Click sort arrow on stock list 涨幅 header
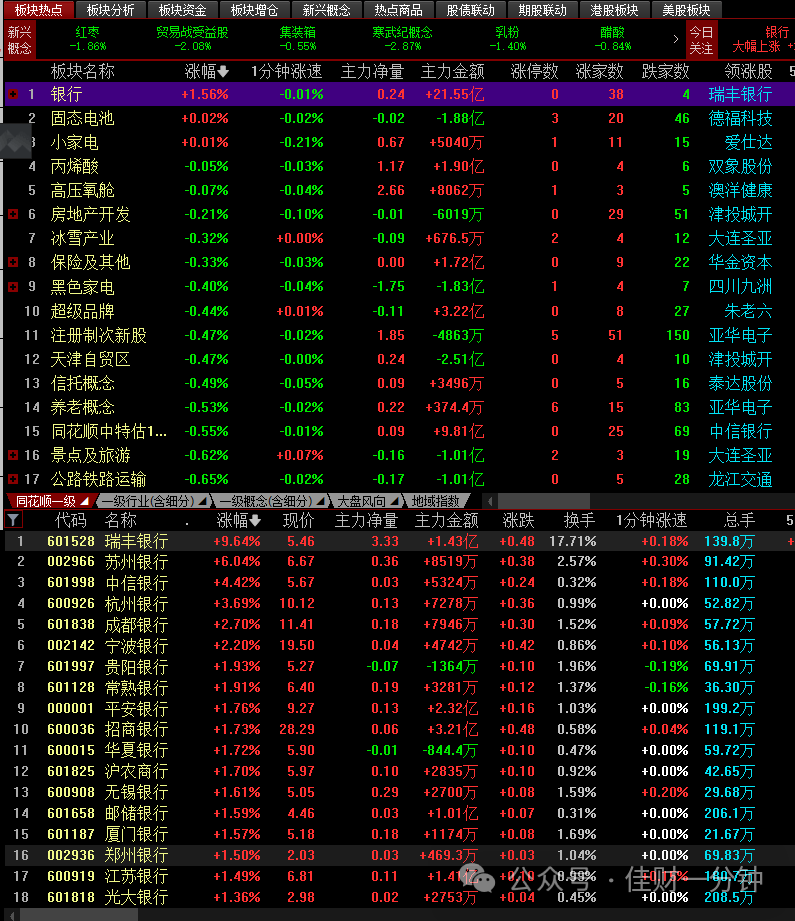This screenshot has width=795, height=921. pyautogui.click(x=254, y=520)
